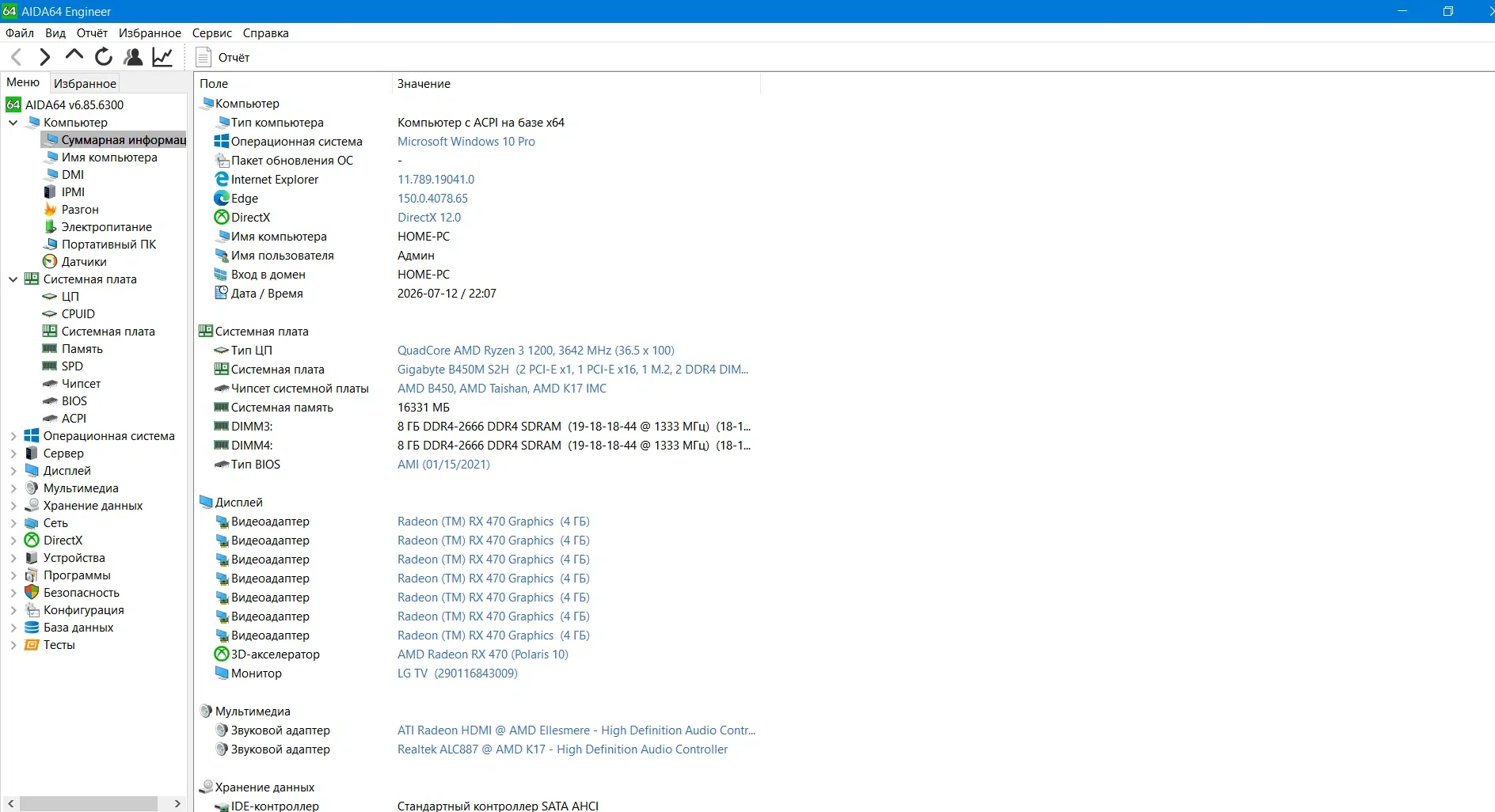
Task: Open the Microsoft Windows 10 Pro link
Action: [466, 142]
